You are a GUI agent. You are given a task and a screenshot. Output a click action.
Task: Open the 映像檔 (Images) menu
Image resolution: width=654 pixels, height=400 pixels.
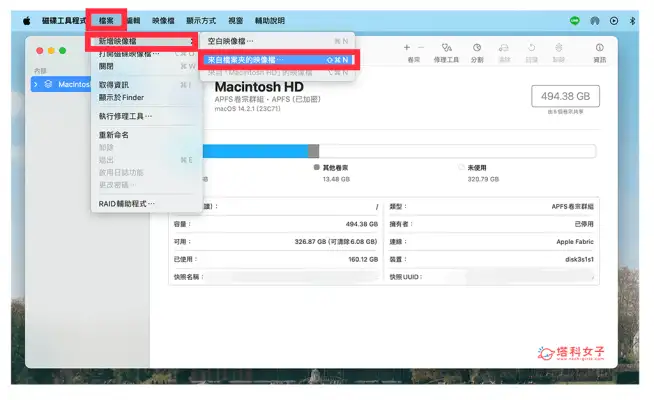point(163,21)
